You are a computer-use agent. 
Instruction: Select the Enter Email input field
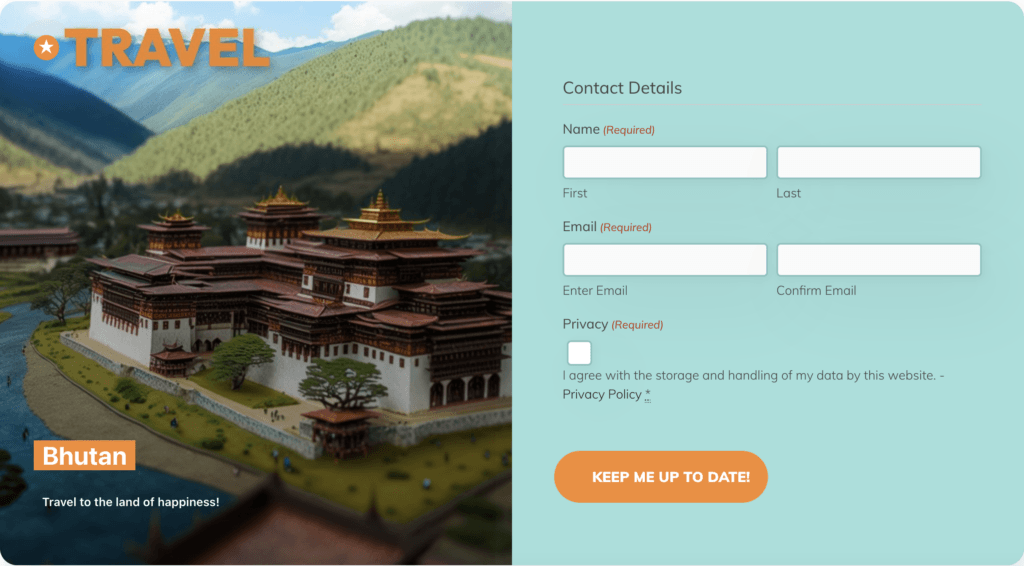point(665,260)
